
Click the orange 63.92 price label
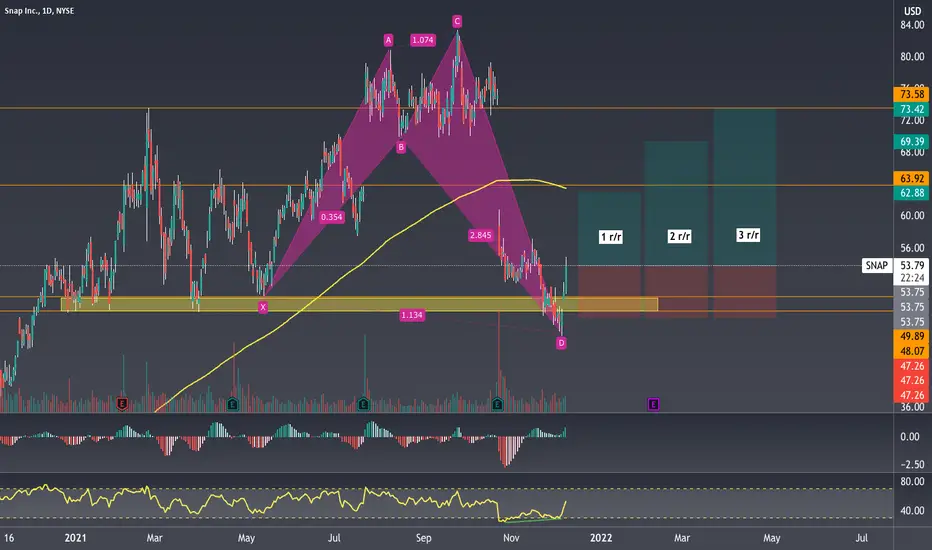pyautogui.click(x=912, y=178)
